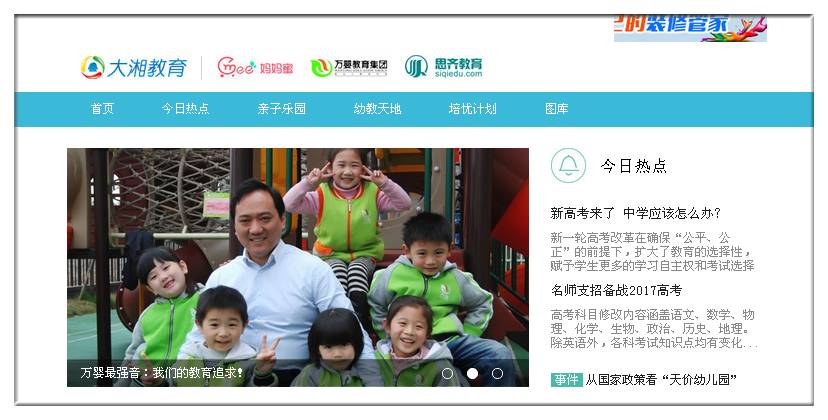The height and width of the screenshot is (420, 828).
Task: Open the 亲子乐园 navigation item
Action: (281, 109)
